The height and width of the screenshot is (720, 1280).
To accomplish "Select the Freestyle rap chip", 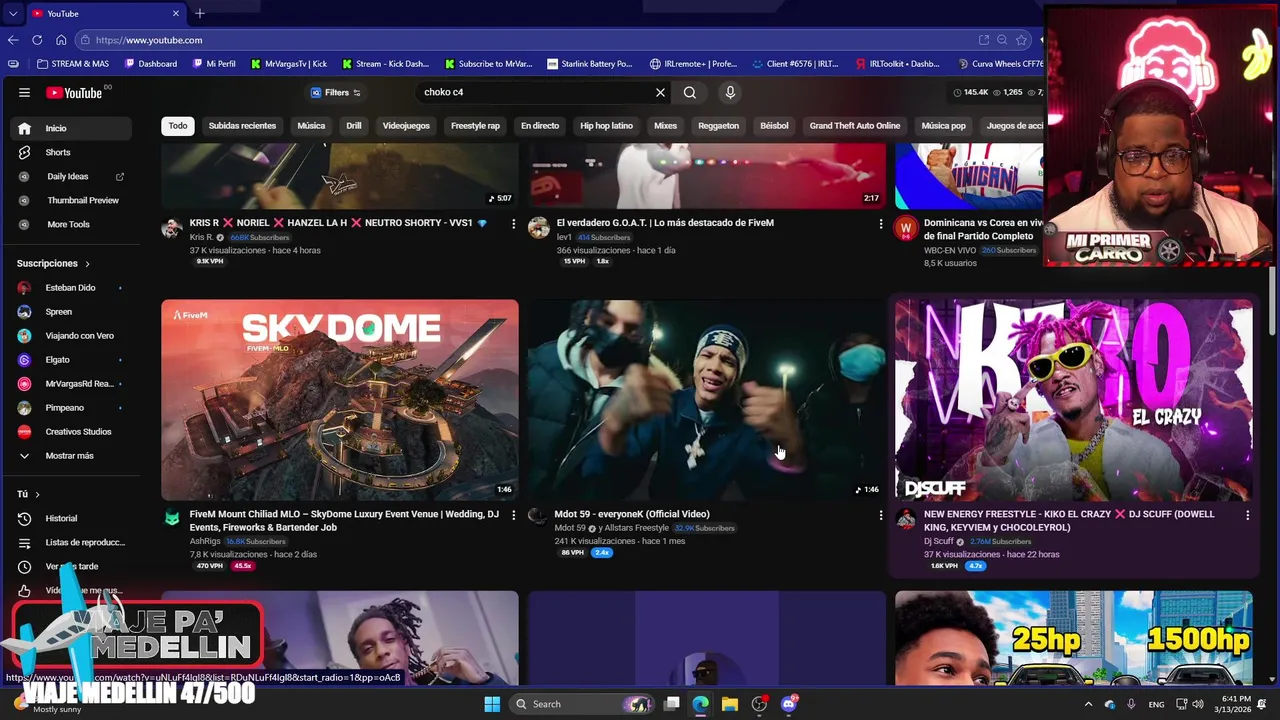I will coord(475,126).
